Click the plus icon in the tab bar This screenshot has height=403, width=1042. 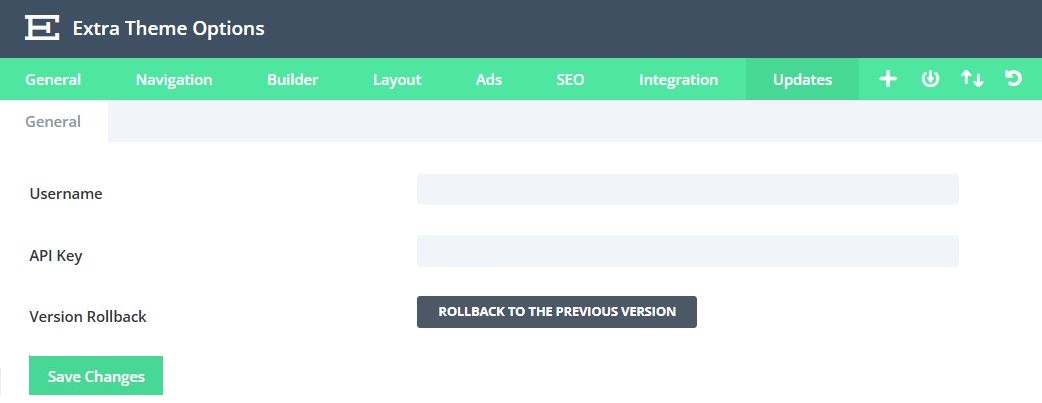(x=887, y=79)
